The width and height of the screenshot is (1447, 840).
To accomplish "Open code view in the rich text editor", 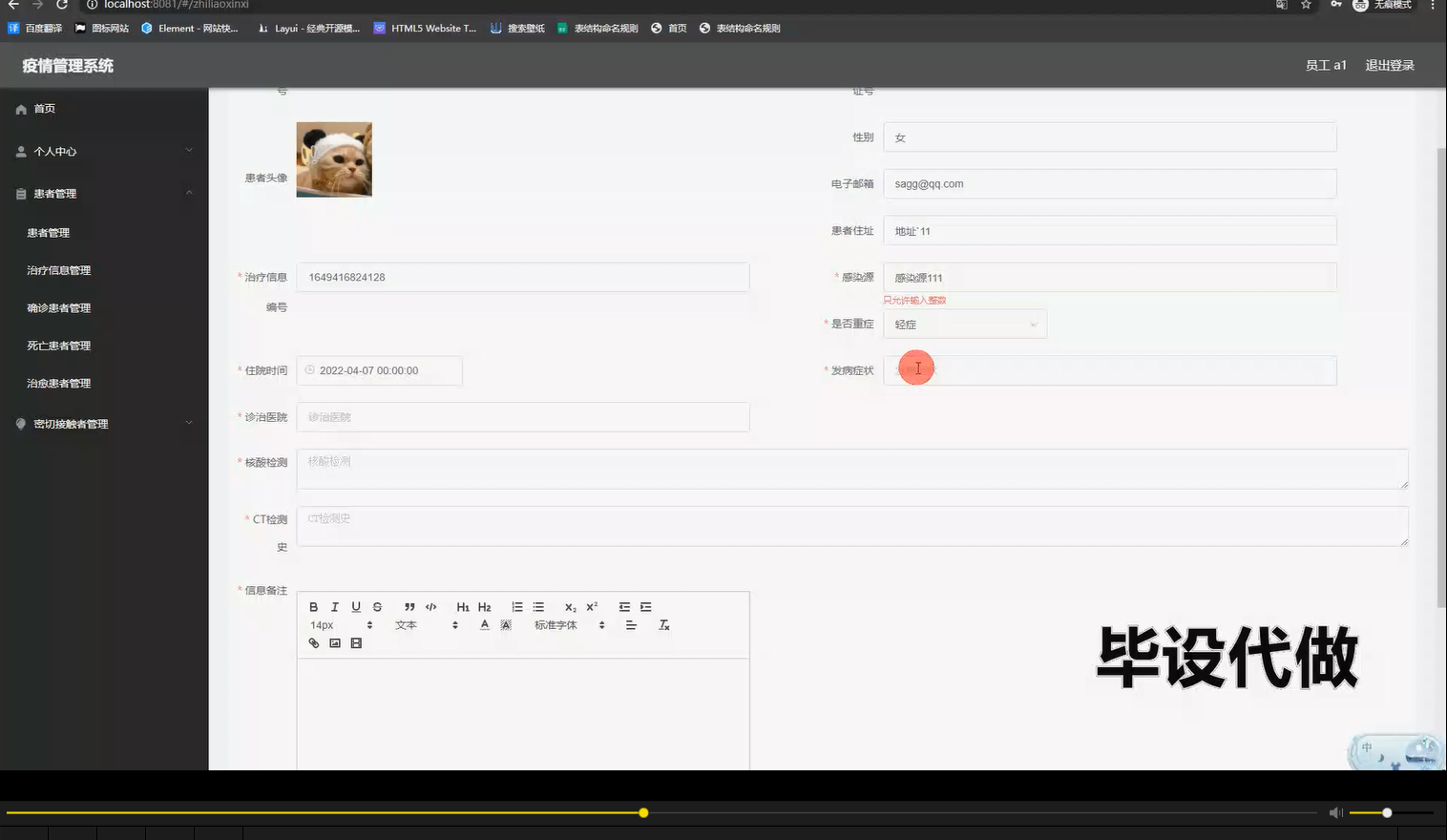I will point(430,606).
